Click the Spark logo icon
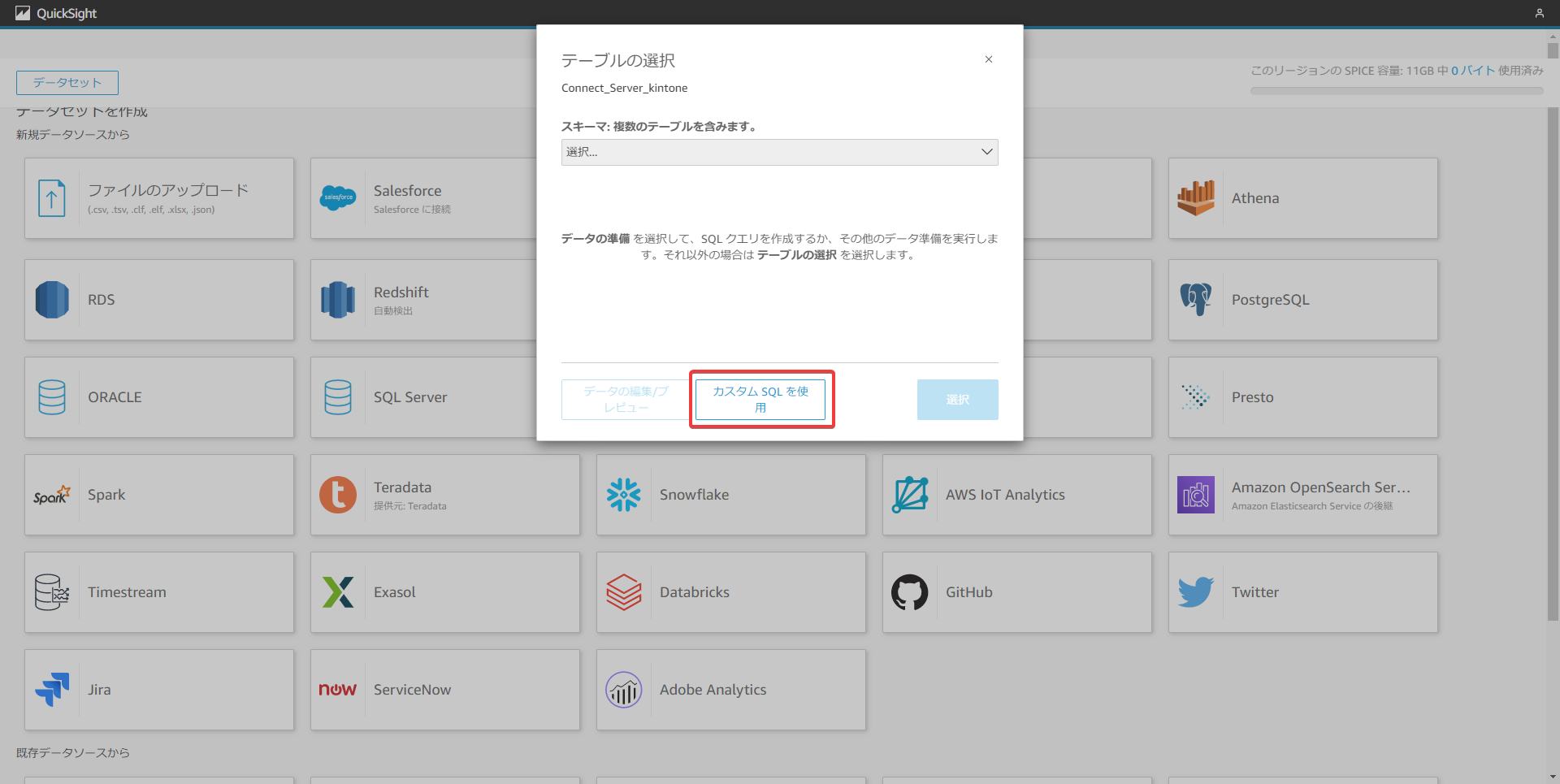1560x784 pixels. pos(52,495)
